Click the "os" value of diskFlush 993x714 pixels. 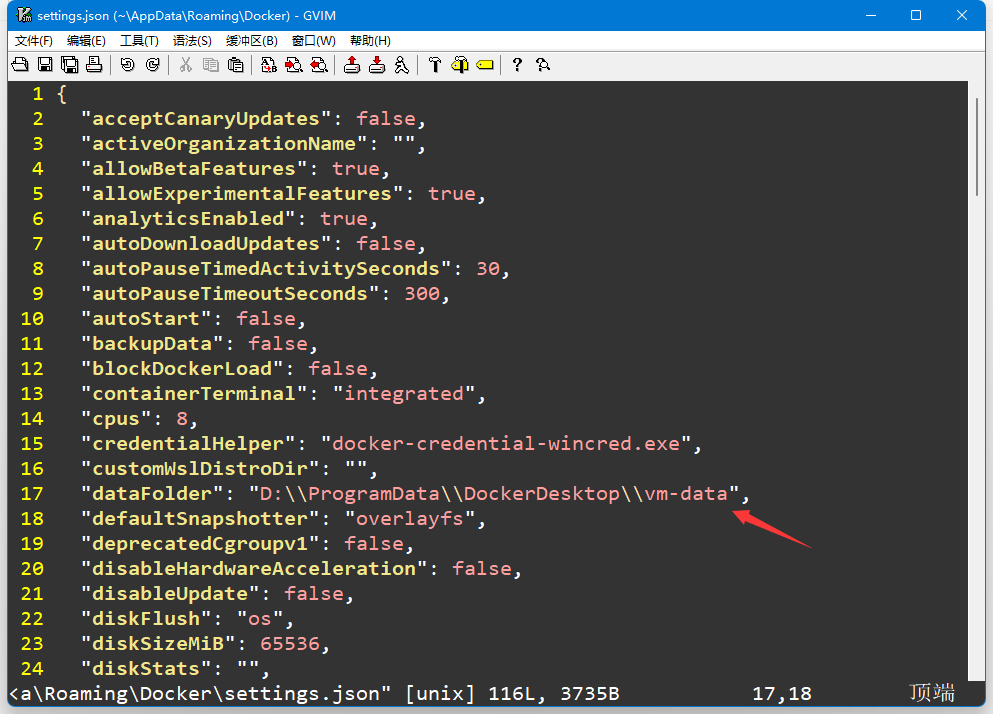[x=260, y=619]
